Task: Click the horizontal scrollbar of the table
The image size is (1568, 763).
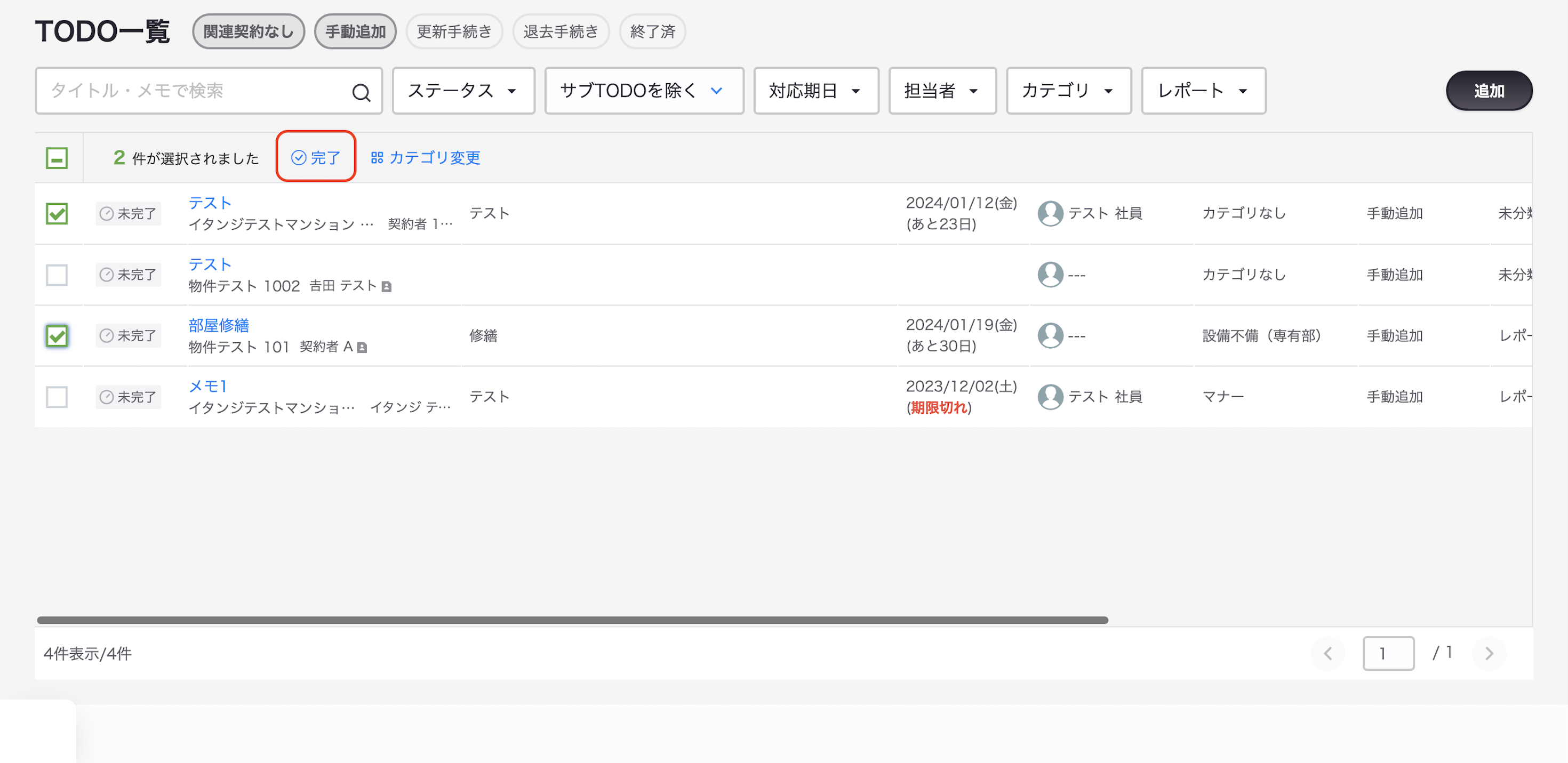Action: coord(572,620)
